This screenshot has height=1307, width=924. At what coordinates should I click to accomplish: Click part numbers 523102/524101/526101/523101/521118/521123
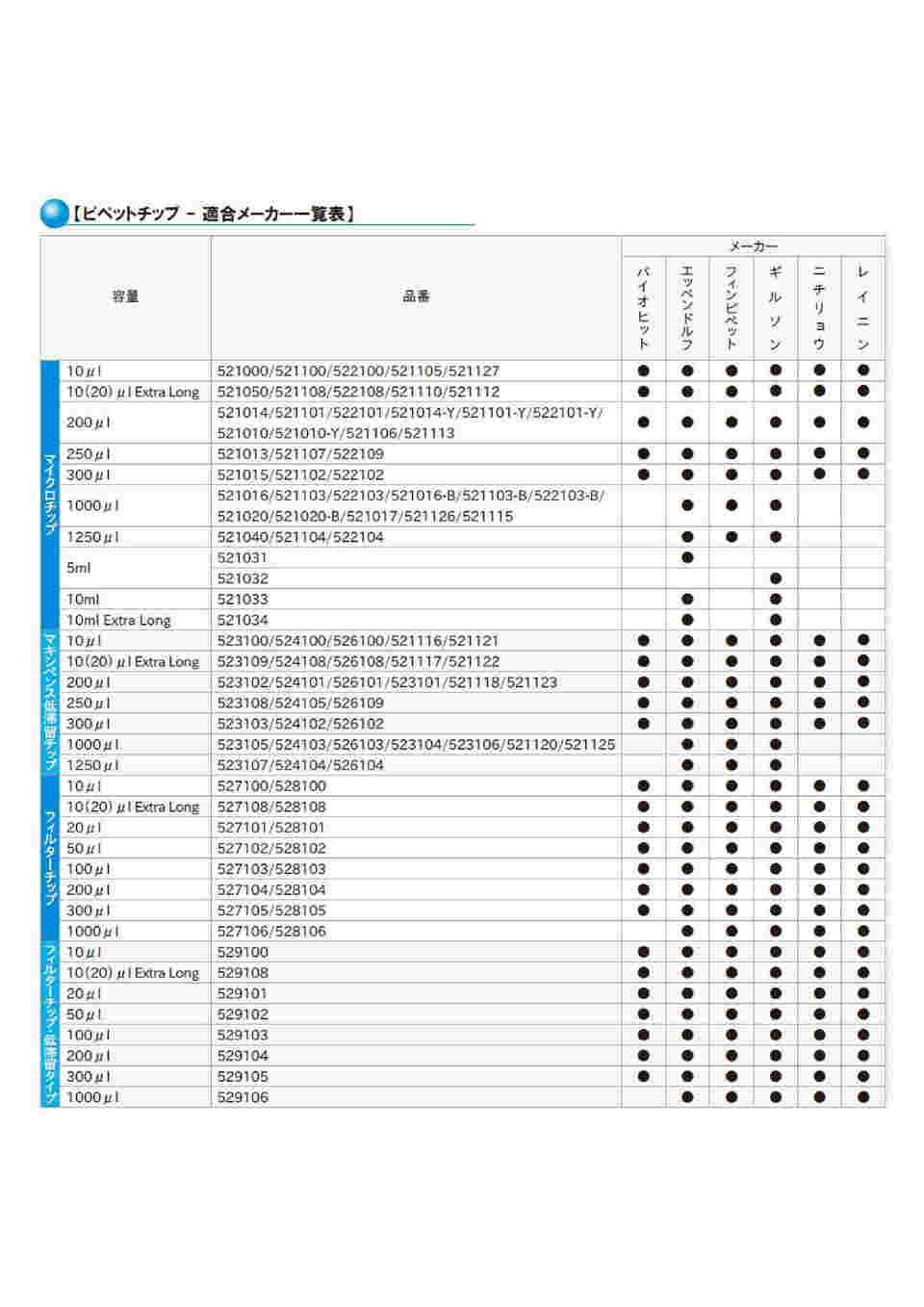(387, 682)
